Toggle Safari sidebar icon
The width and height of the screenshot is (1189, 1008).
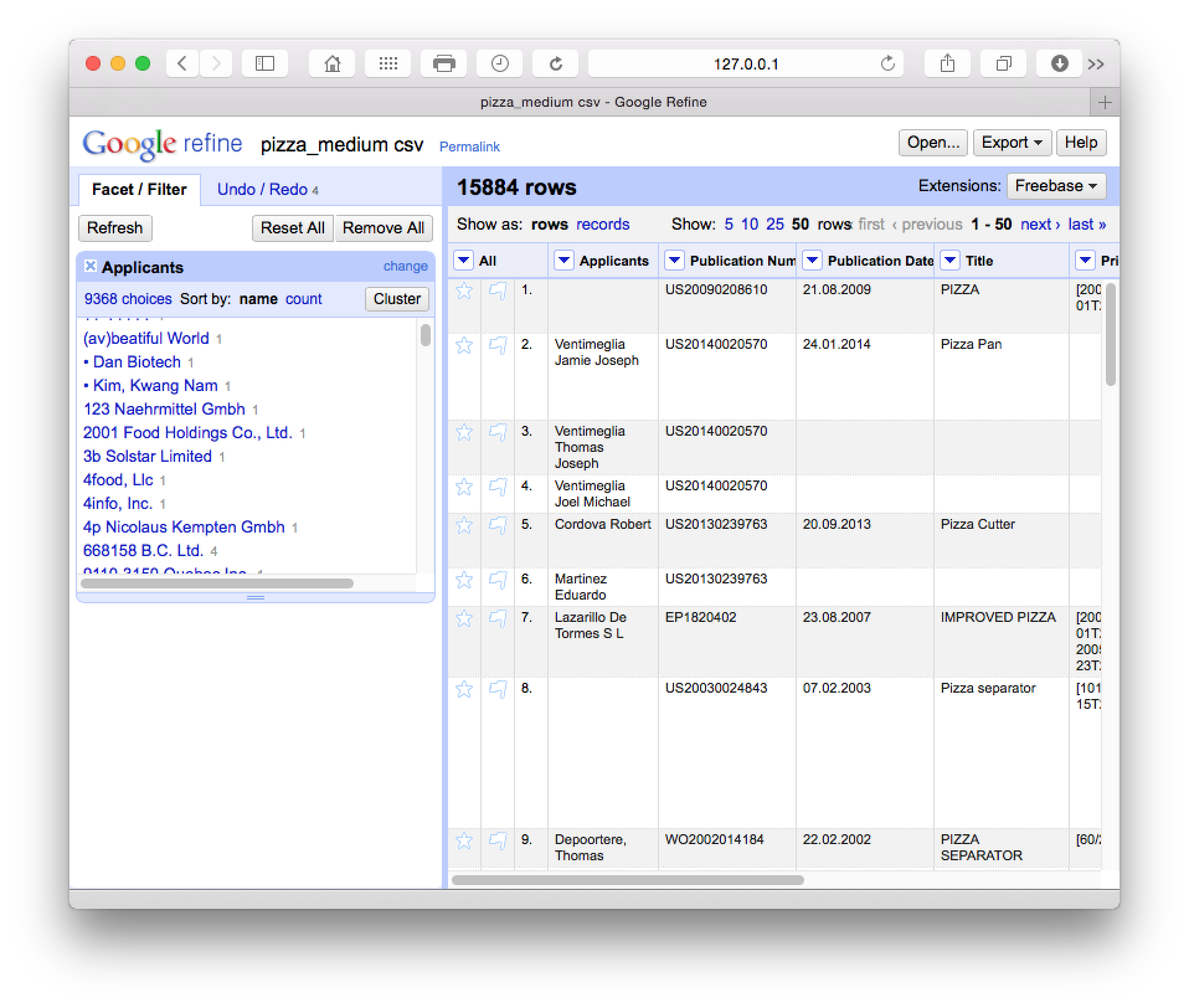[265, 63]
